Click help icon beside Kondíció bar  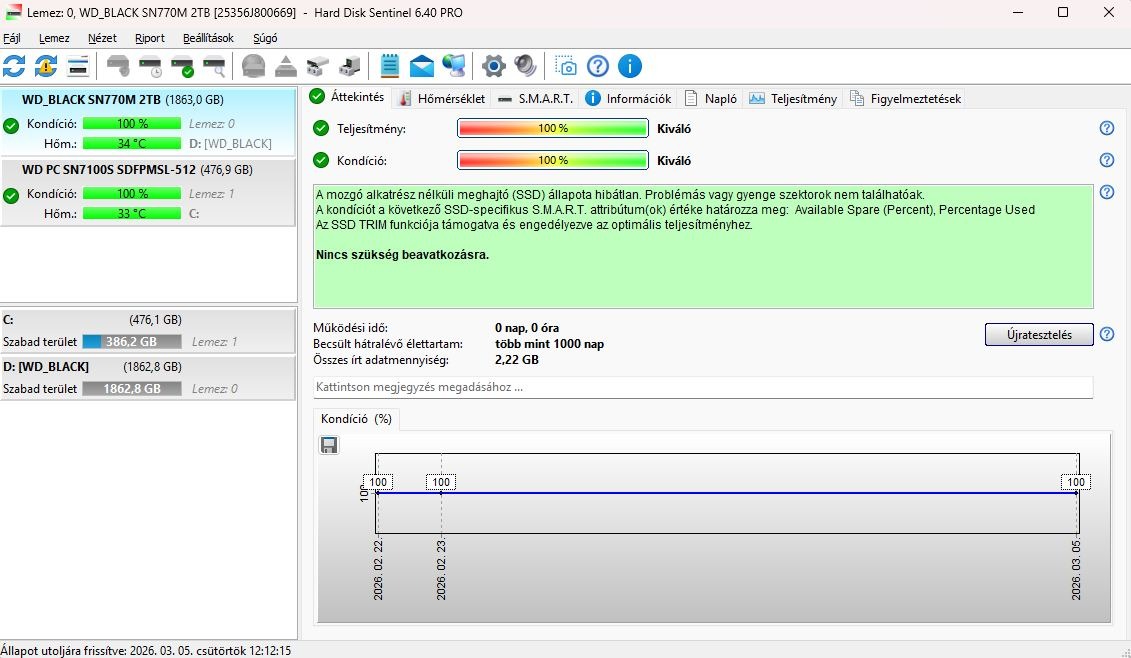[1106, 160]
